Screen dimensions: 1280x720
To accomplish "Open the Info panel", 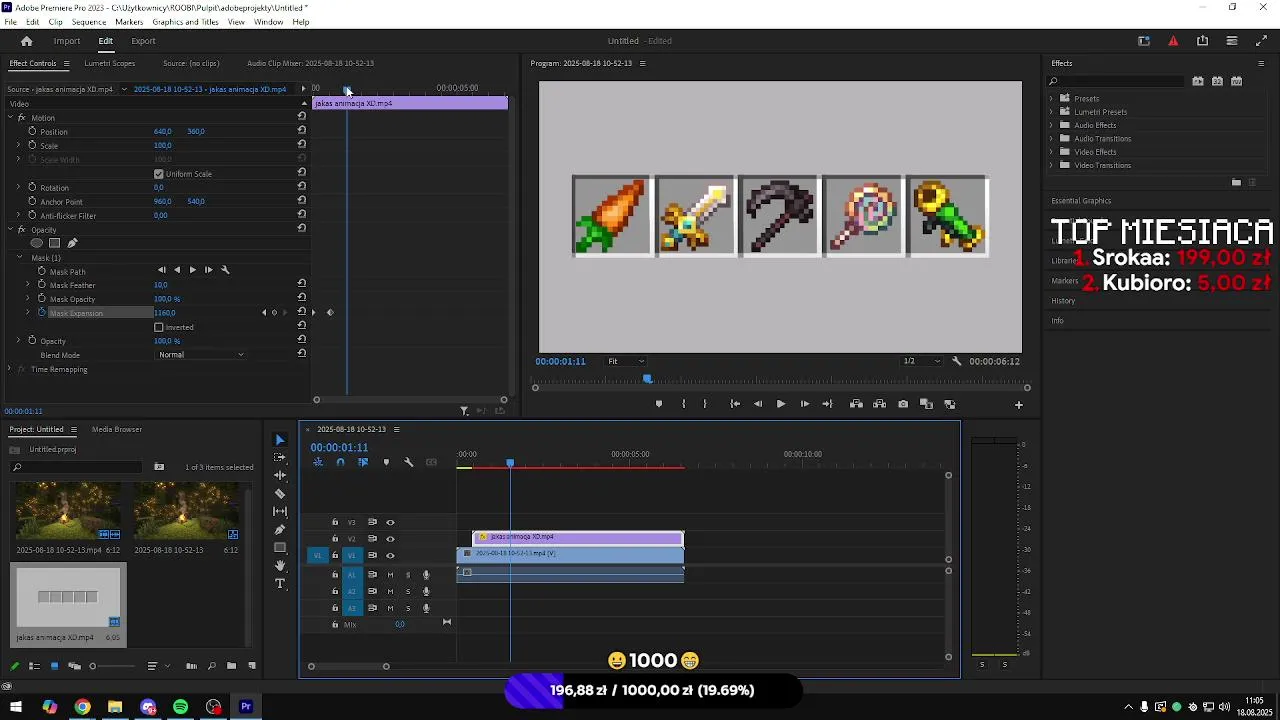I will click(x=1057, y=321).
